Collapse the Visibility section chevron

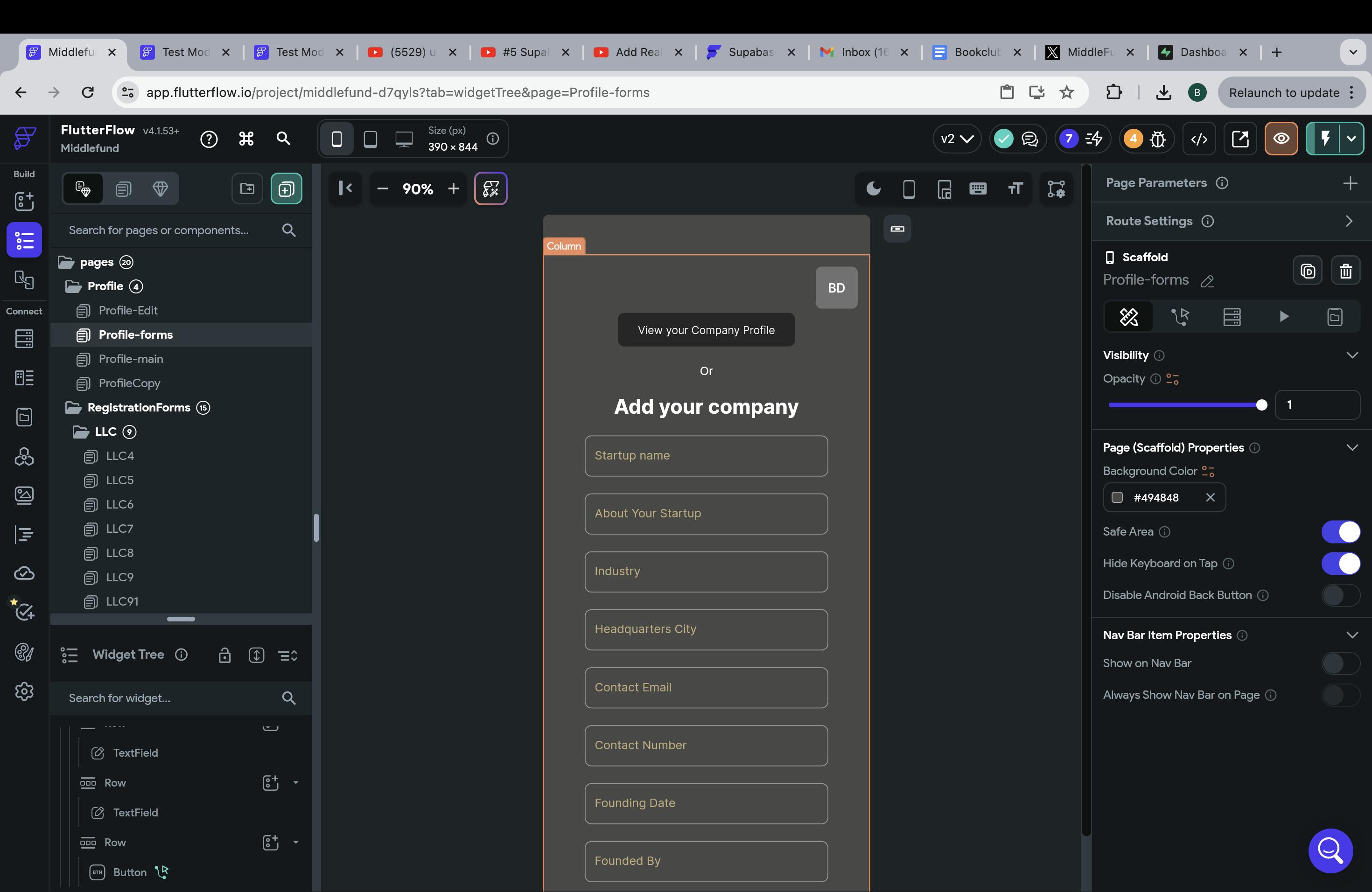click(x=1352, y=355)
